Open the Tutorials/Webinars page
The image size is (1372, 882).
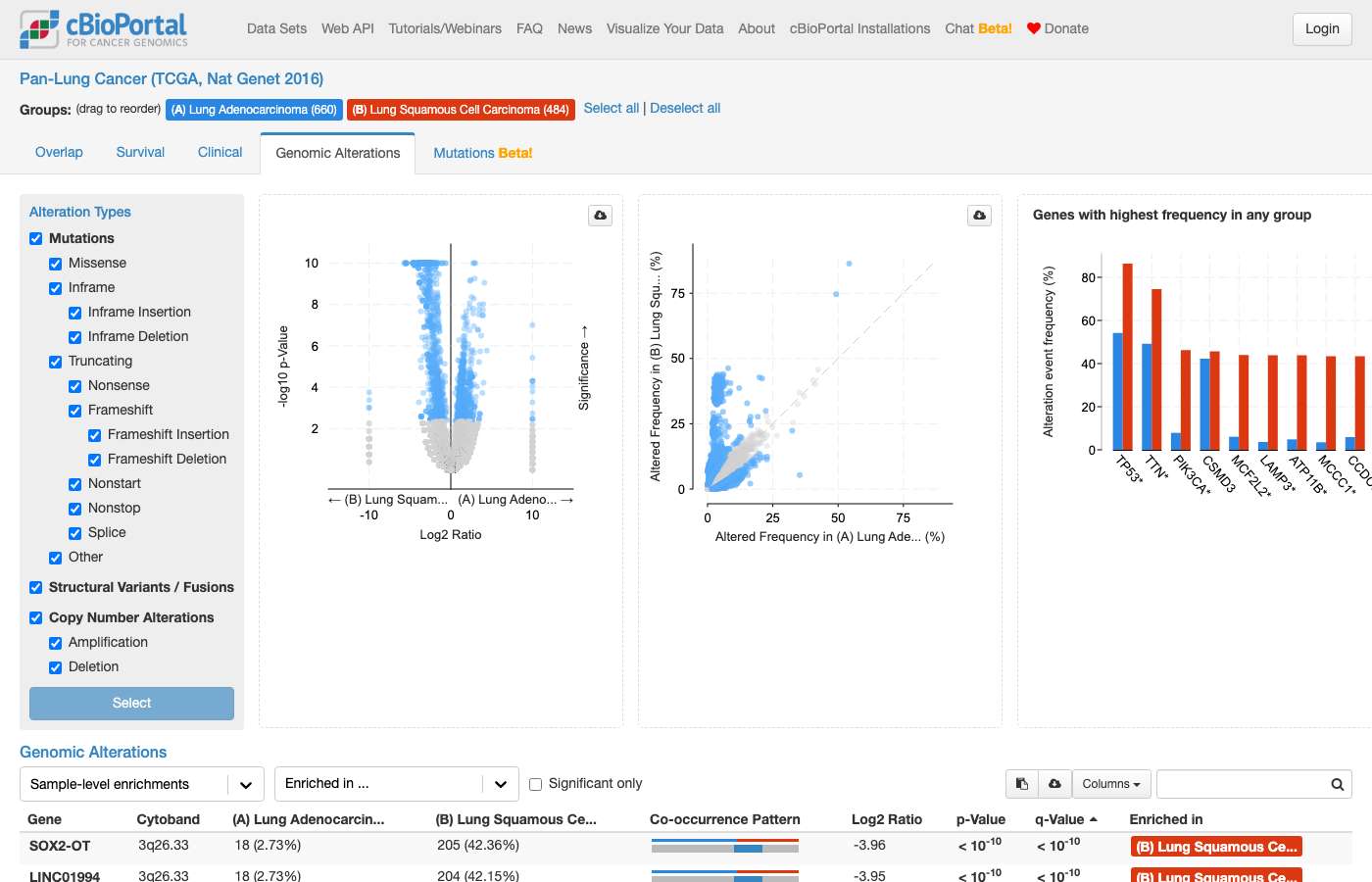(445, 28)
